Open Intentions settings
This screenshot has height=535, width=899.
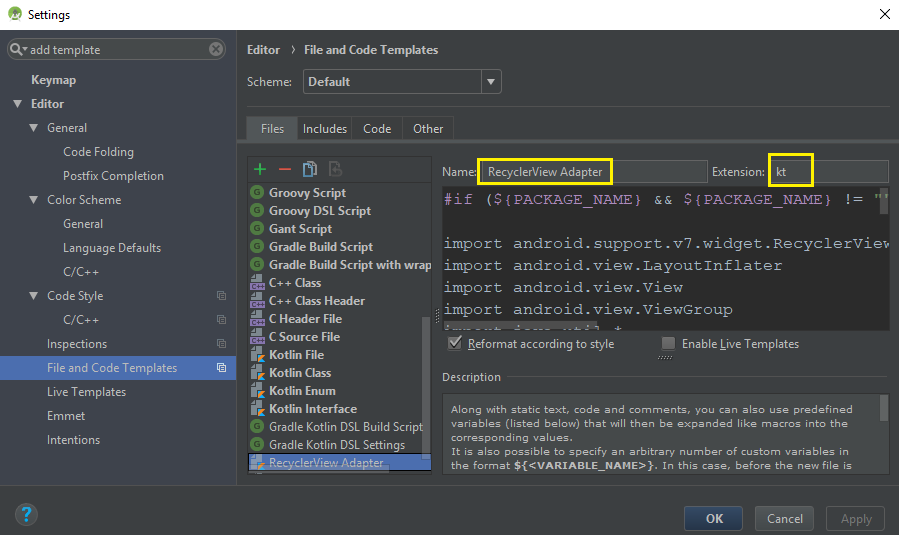click(73, 440)
